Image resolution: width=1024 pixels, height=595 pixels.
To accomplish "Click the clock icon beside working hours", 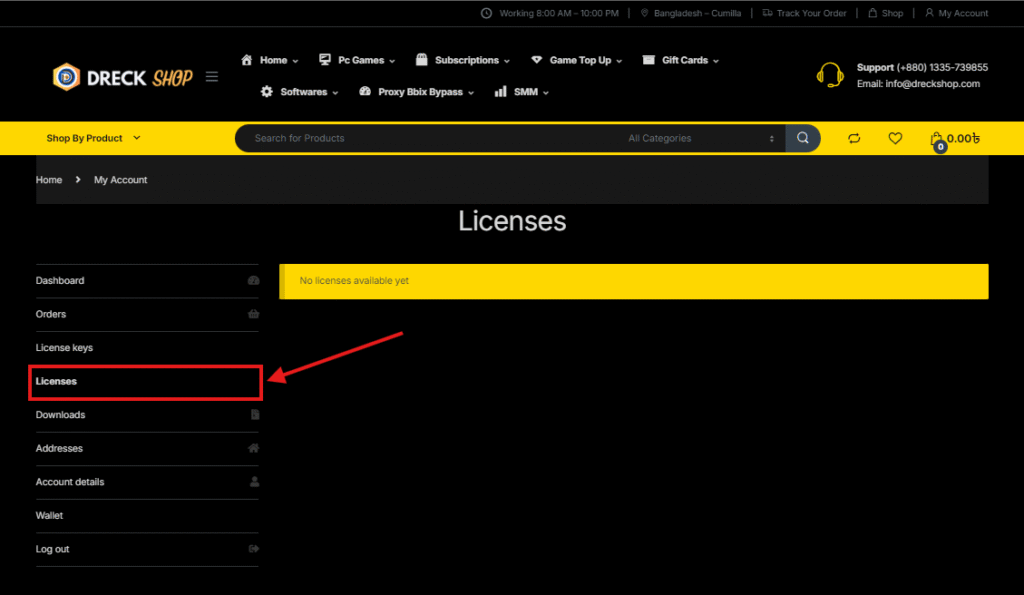I will tap(487, 13).
